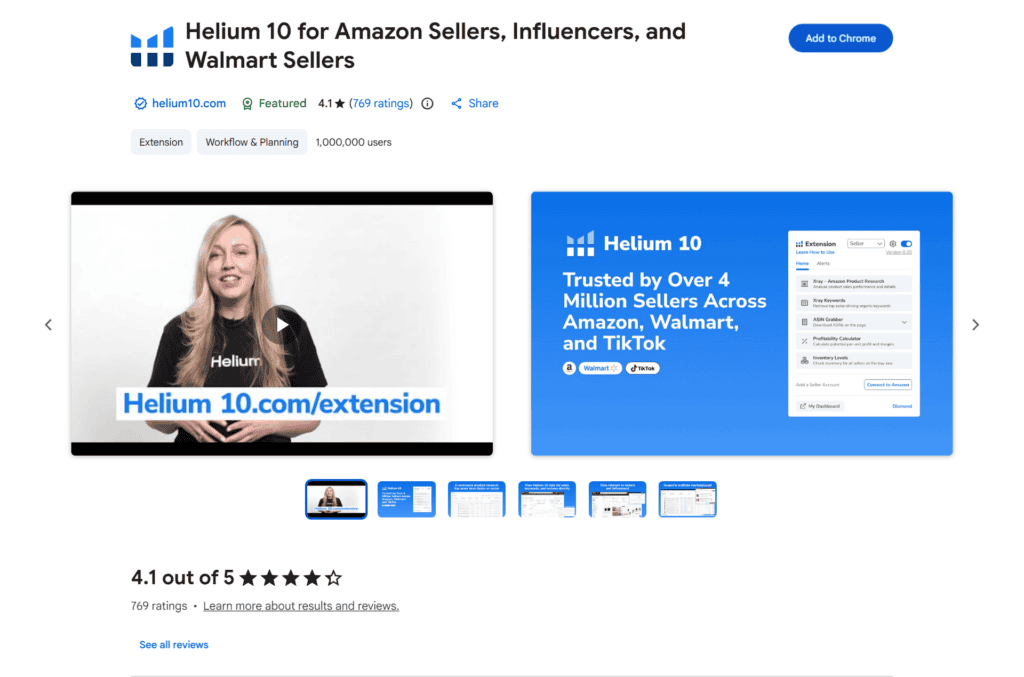Select the second carousel thumbnail
Screen dimensions: 1024x677
pyautogui.click(x=406, y=499)
